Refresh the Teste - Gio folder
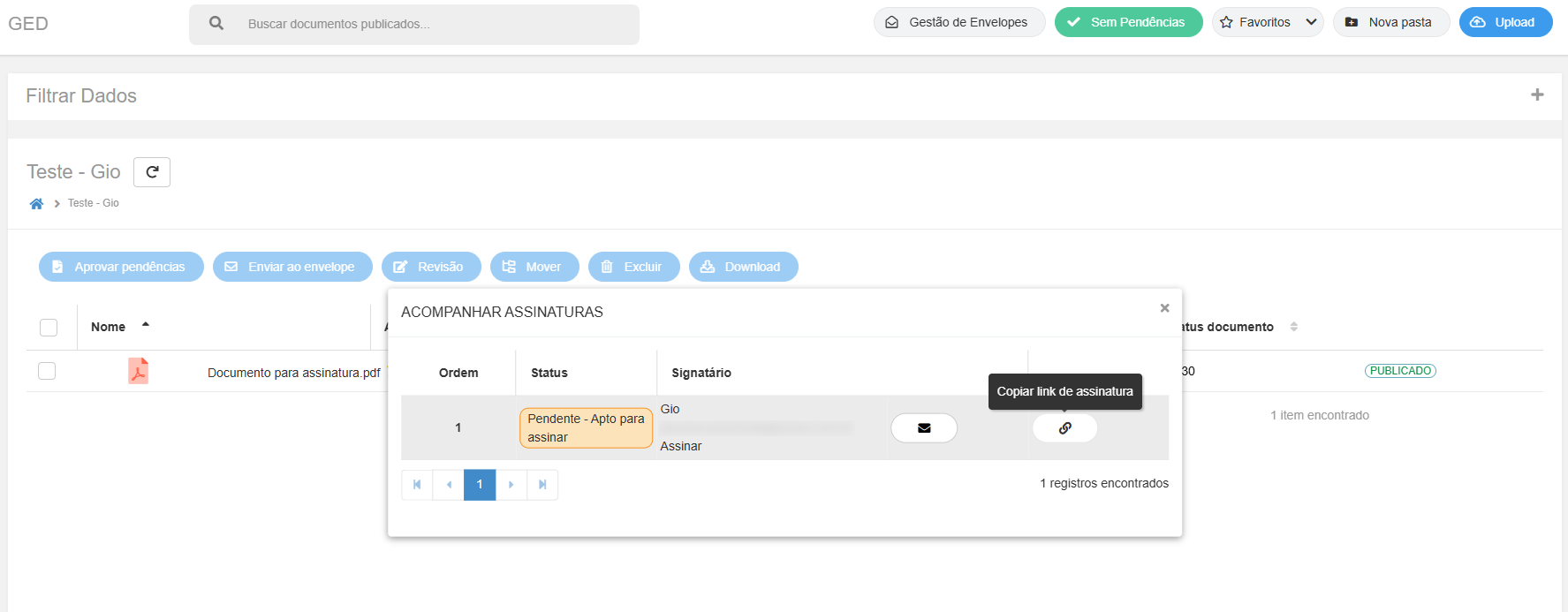Screen dimensions: 1568x612 152,172
